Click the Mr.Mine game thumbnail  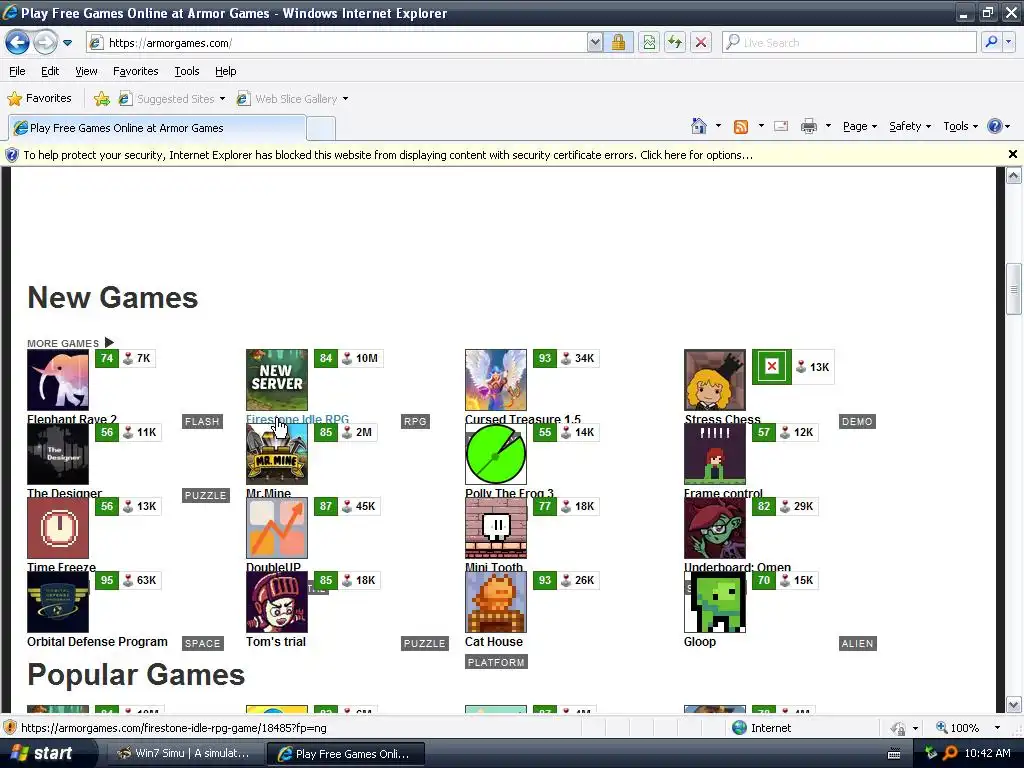(x=277, y=454)
